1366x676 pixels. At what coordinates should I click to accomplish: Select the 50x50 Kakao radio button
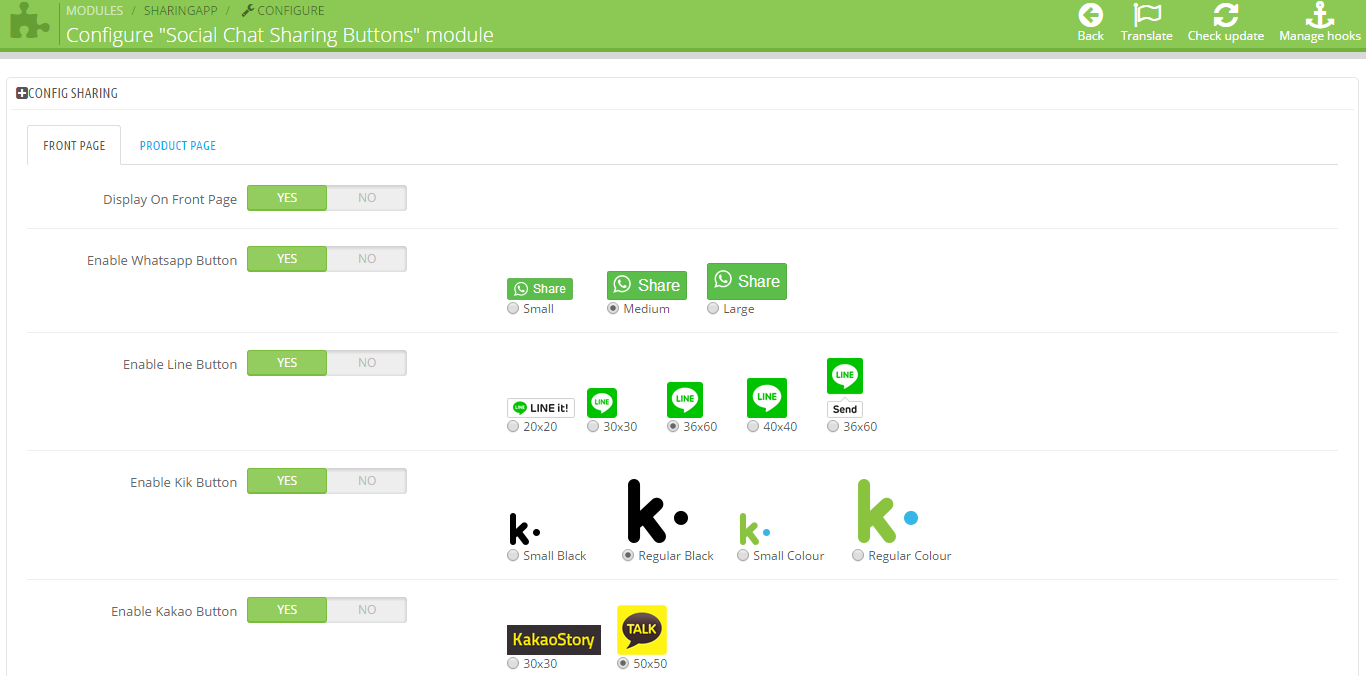(623, 663)
